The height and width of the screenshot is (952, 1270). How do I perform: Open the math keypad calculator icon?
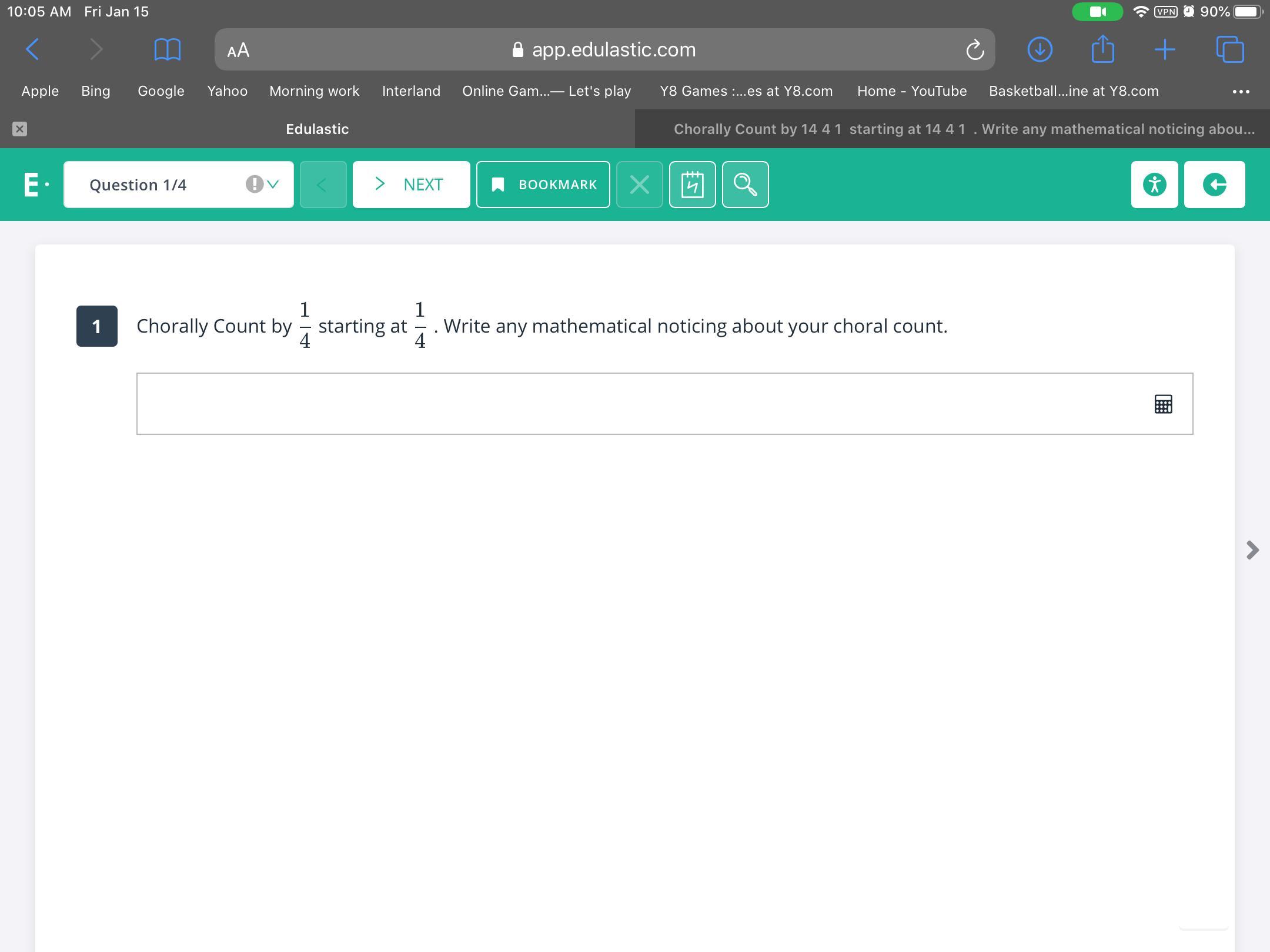coord(1163,404)
